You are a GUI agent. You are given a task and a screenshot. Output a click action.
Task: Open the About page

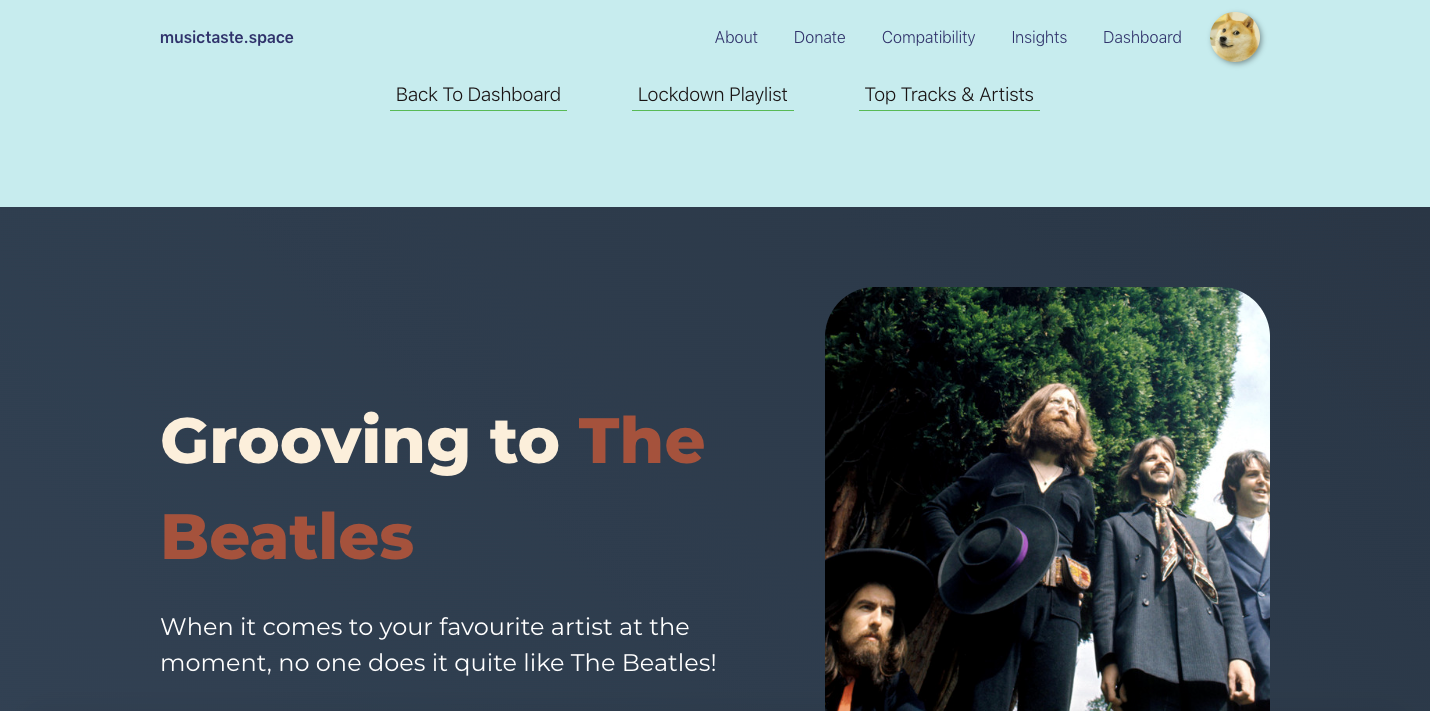click(x=736, y=38)
